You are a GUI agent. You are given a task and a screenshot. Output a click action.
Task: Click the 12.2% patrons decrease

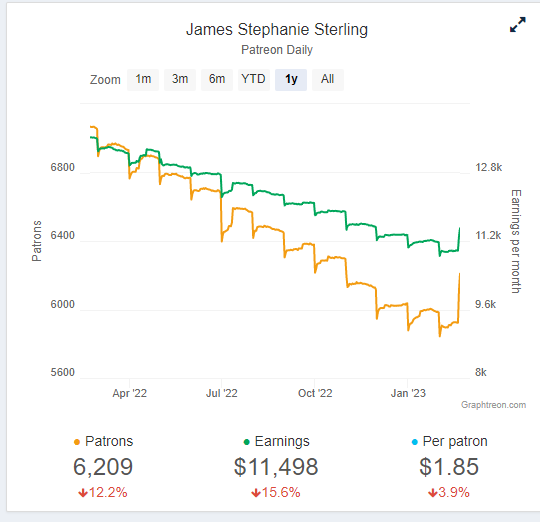103,492
